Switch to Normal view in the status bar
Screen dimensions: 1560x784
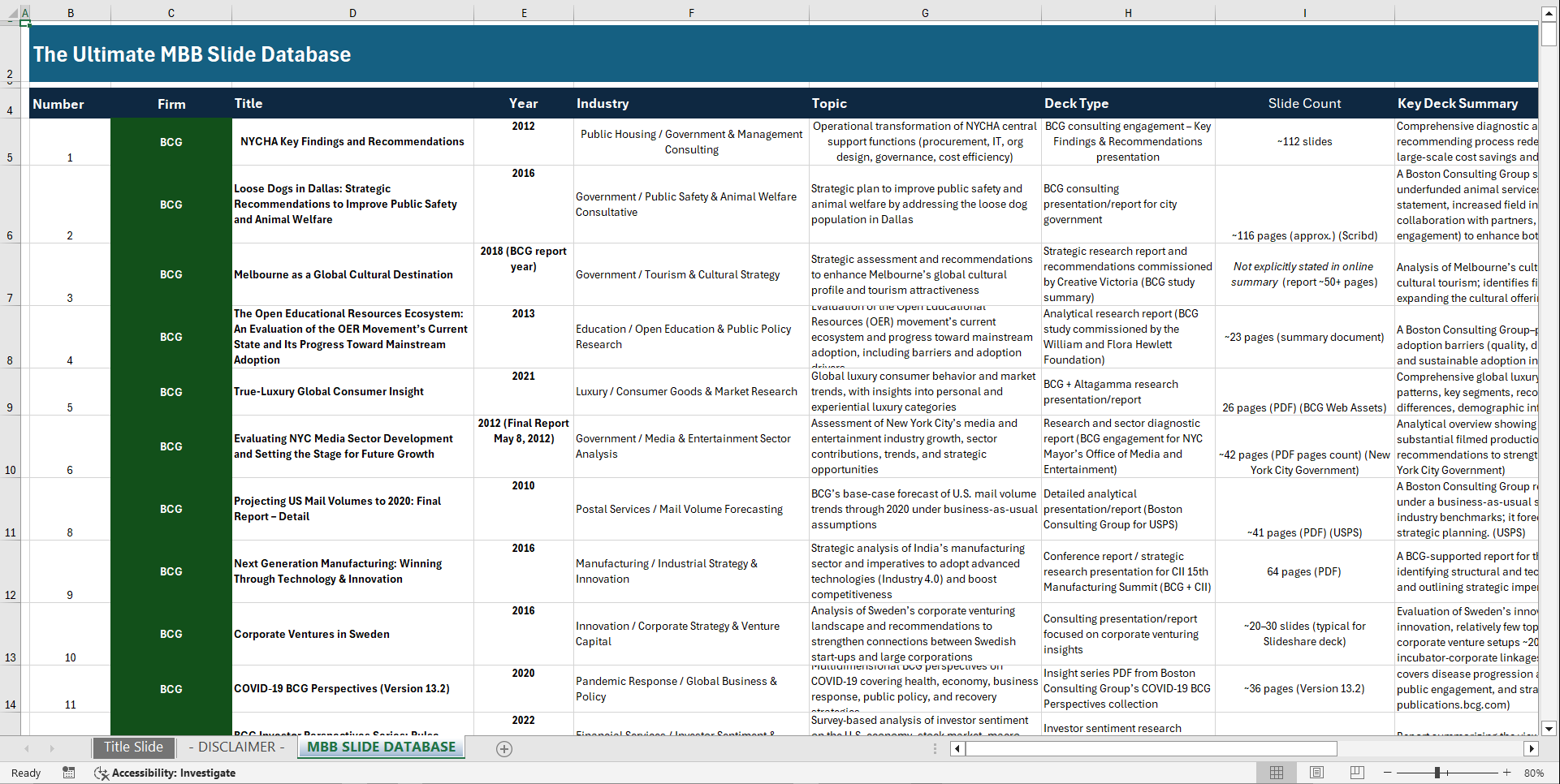click(x=1276, y=772)
